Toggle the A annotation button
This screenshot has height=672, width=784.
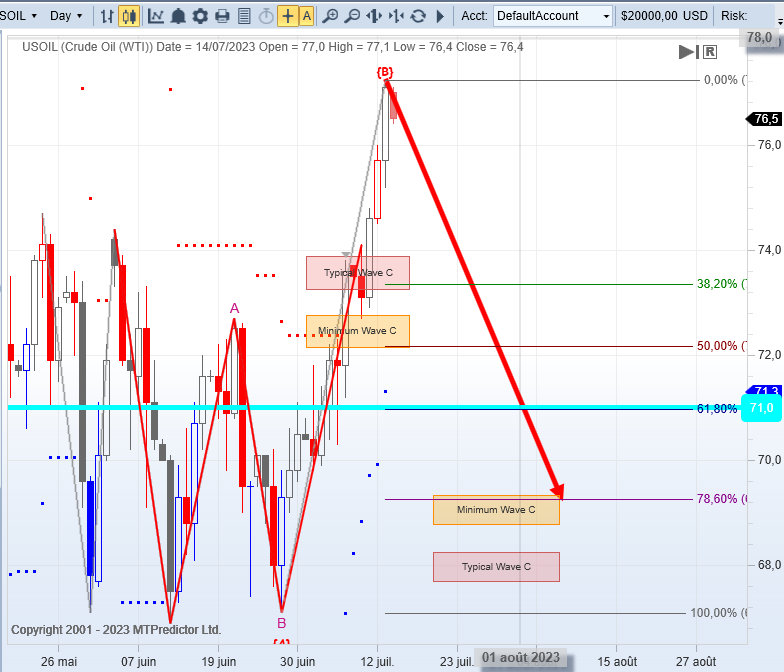point(307,16)
